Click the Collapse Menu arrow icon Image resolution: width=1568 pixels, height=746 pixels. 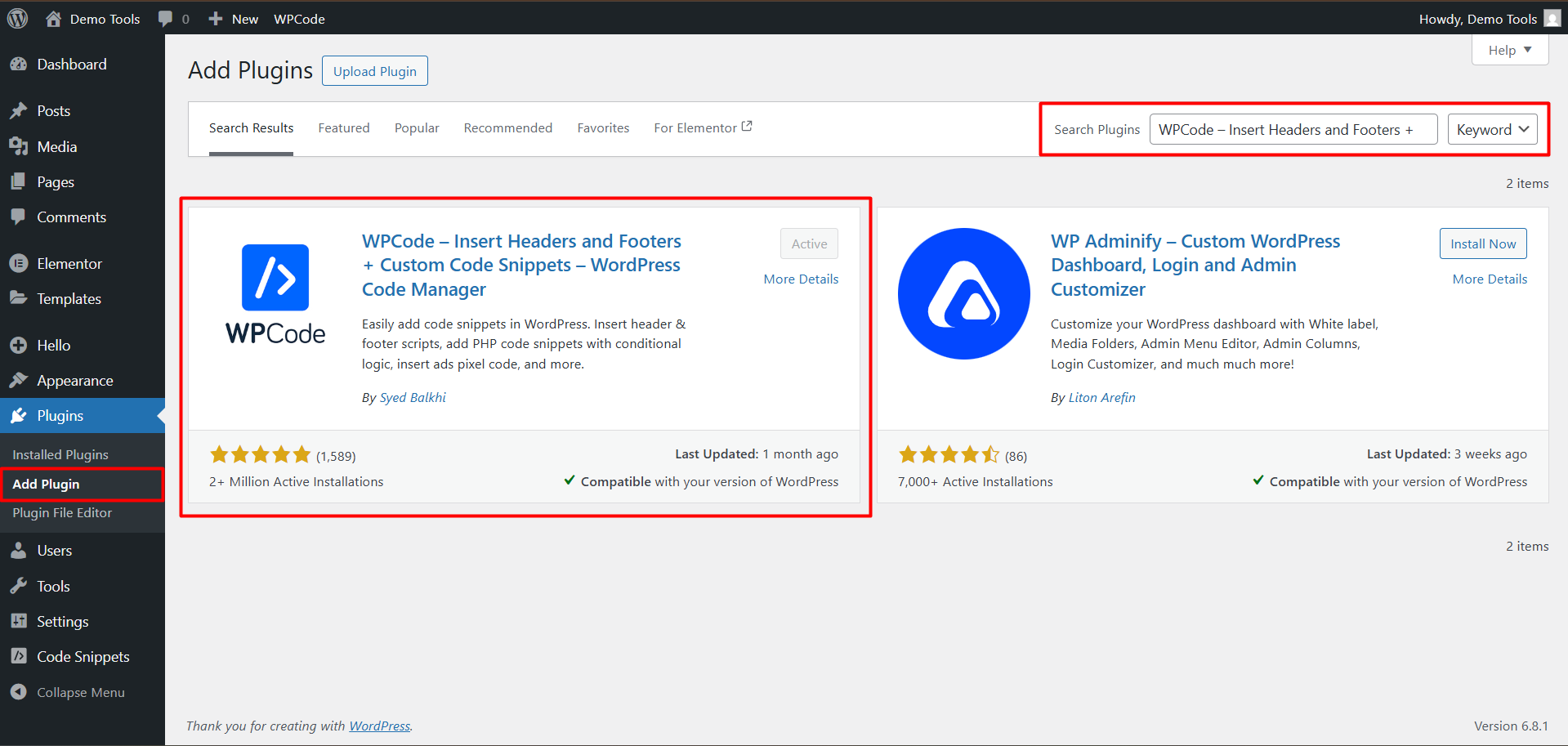tap(18, 692)
